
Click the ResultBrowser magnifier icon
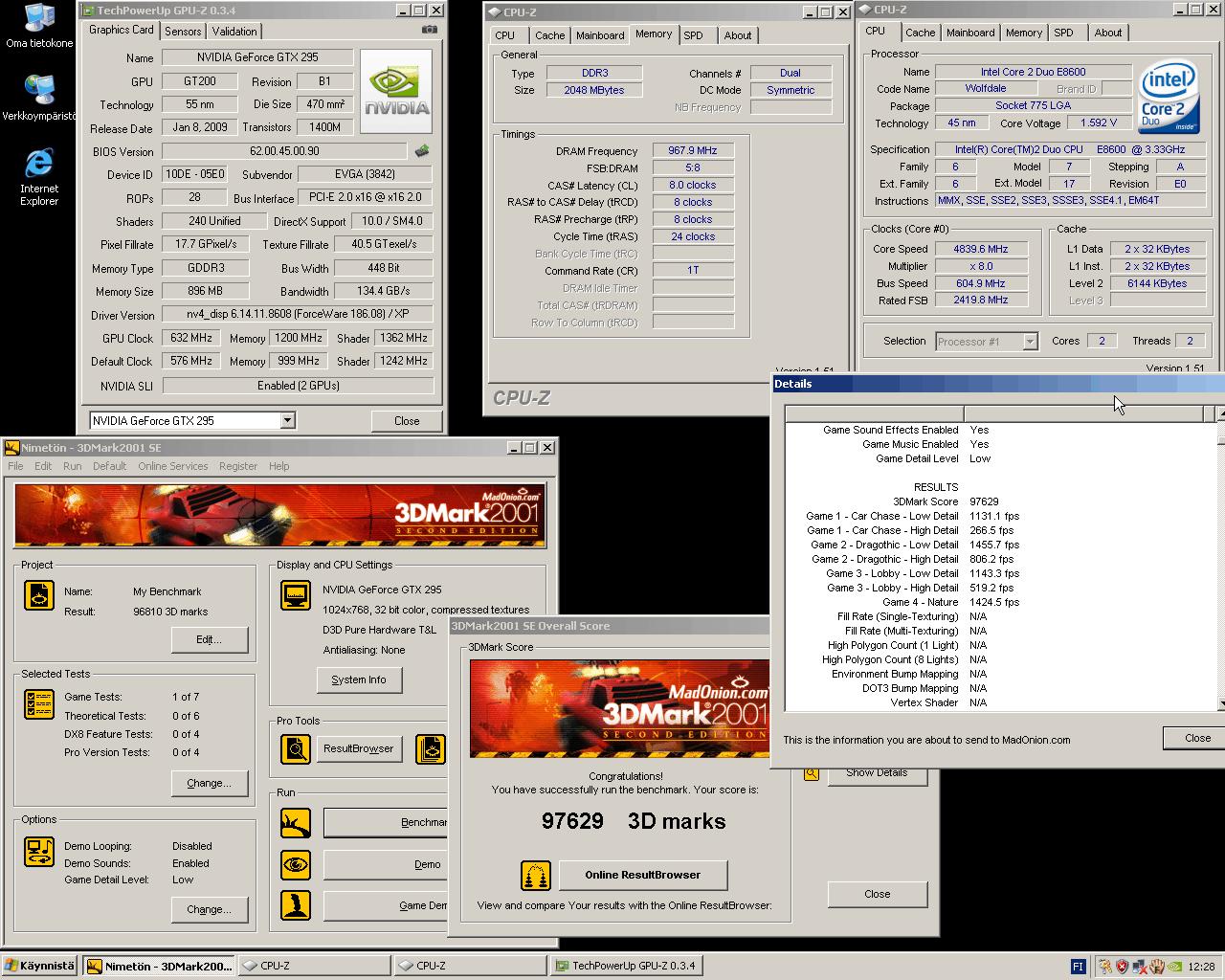296,748
